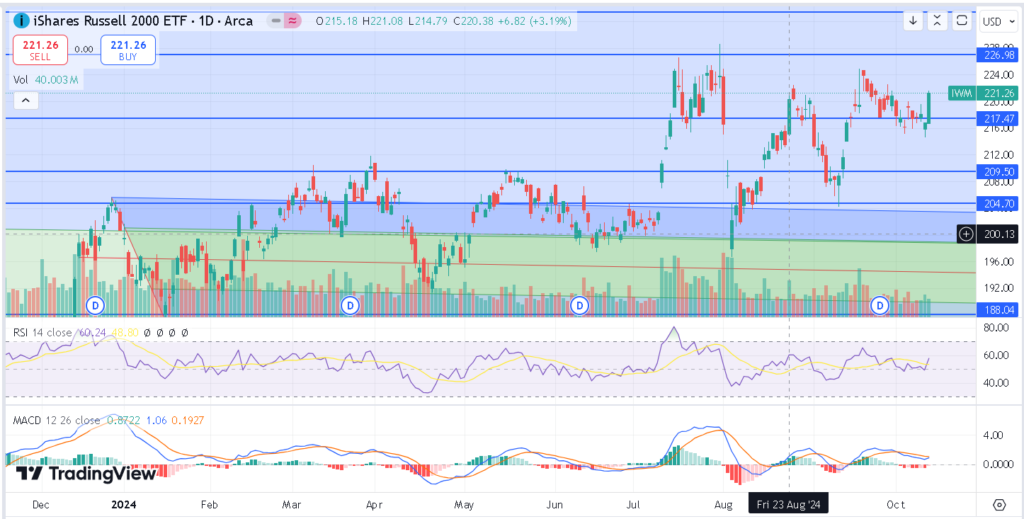Click the dividend D marker in June
The height and width of the screenshot is (519, 1024).
pos(579,305)
